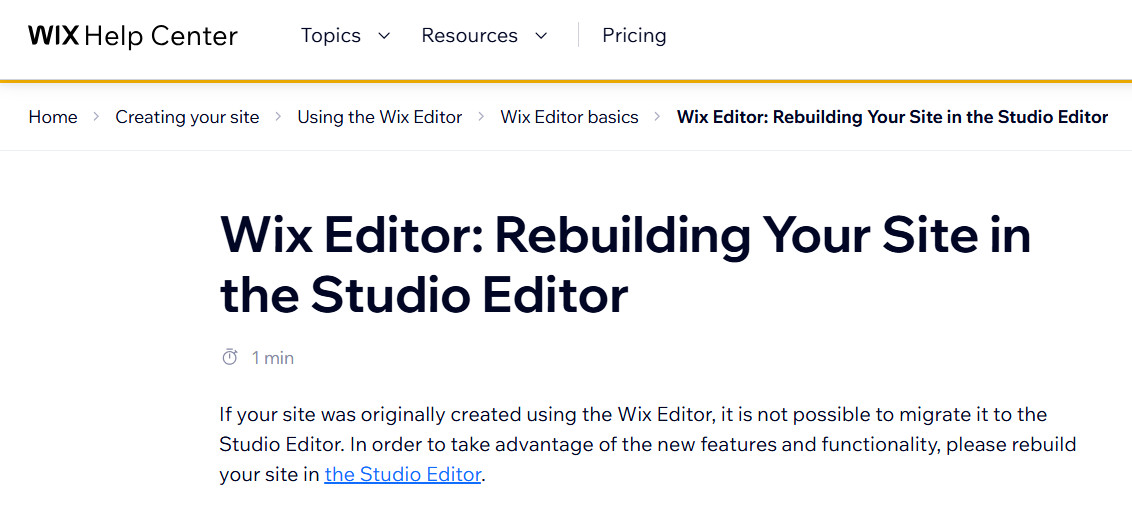Follow the Studio Editor hyperlink
Image resolution: width=1132 pixels, height=505 pixels.
point(403,475)
